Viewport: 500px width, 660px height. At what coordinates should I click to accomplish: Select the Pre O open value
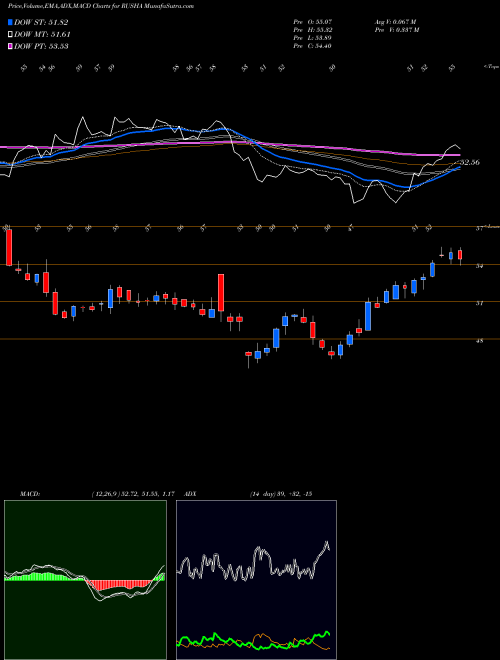(313, 22)
